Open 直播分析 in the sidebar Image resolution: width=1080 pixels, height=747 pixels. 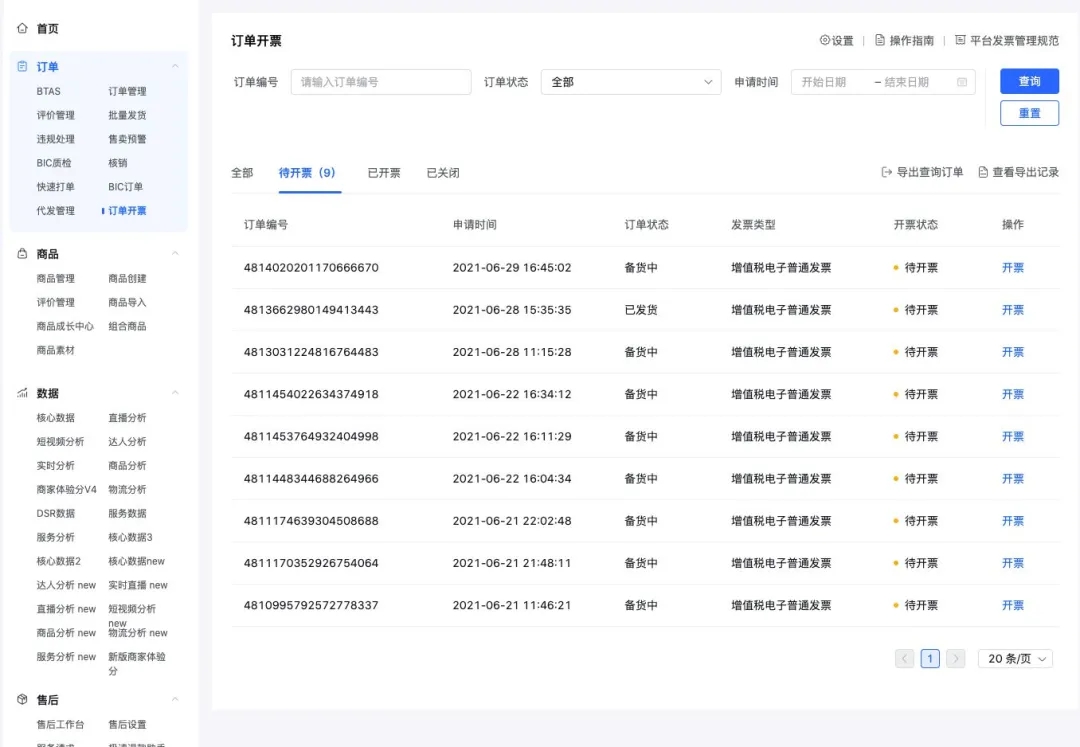tap(127, 418)
